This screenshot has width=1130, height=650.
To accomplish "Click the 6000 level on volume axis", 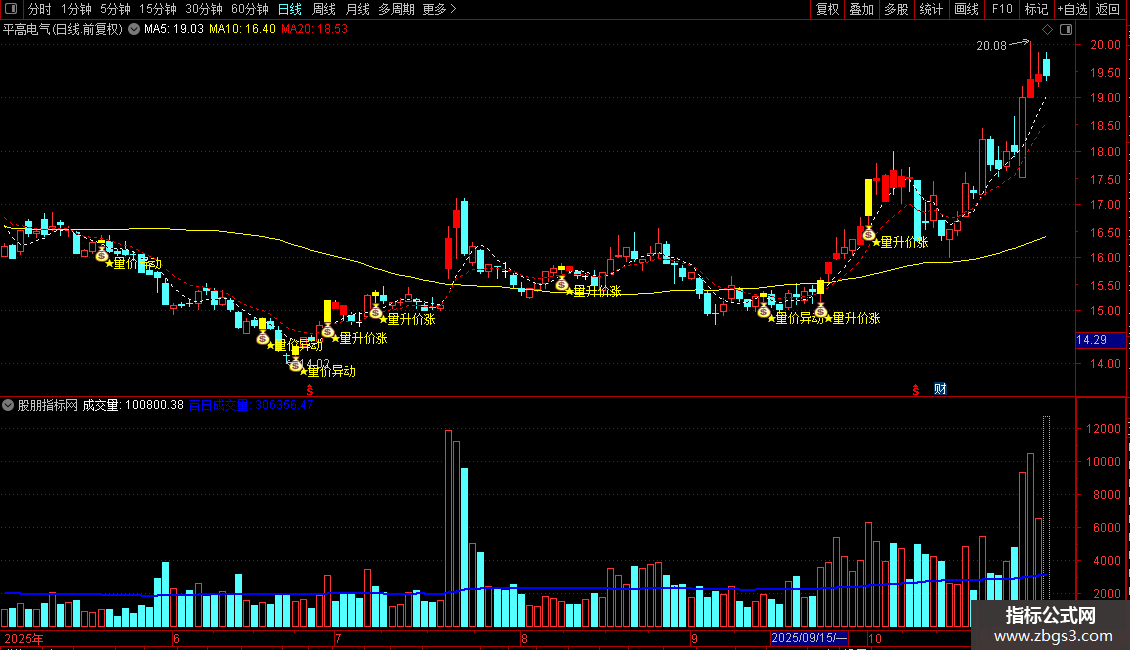I will [1106, 527].
